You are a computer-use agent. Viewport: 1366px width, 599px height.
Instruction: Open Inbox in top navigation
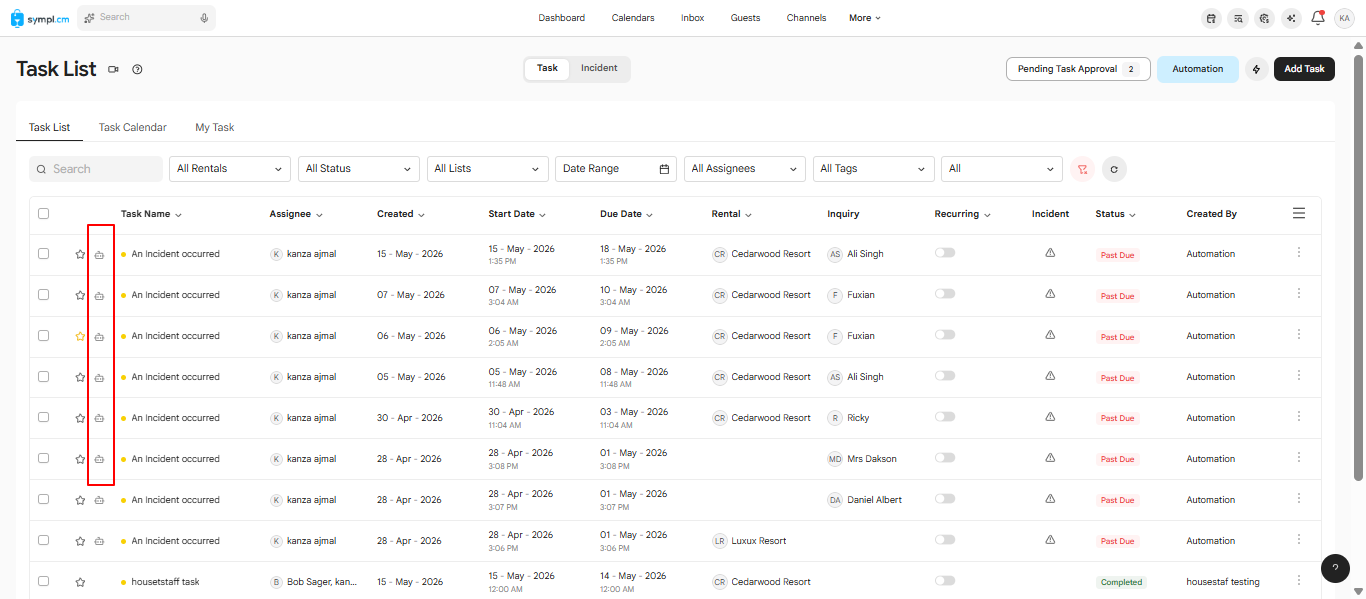tap(693, 18)
